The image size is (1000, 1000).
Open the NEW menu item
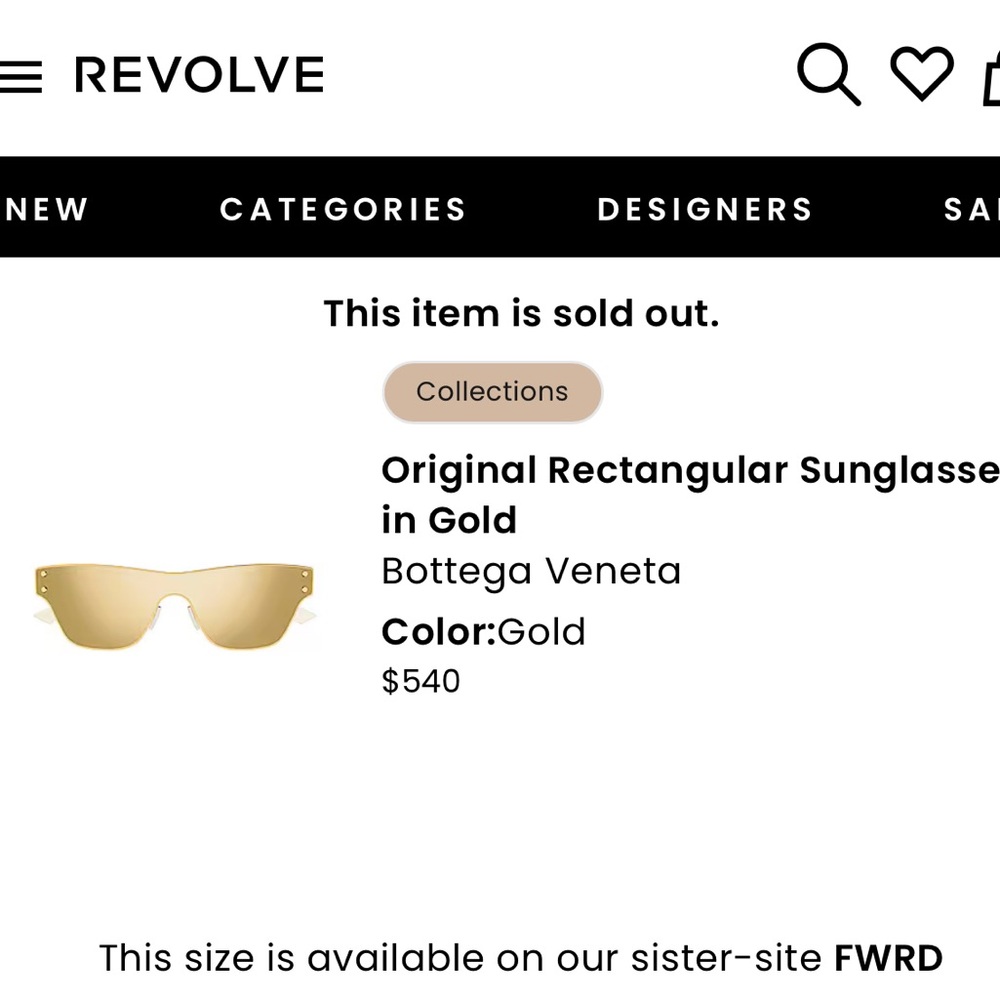tap(44, 209)
